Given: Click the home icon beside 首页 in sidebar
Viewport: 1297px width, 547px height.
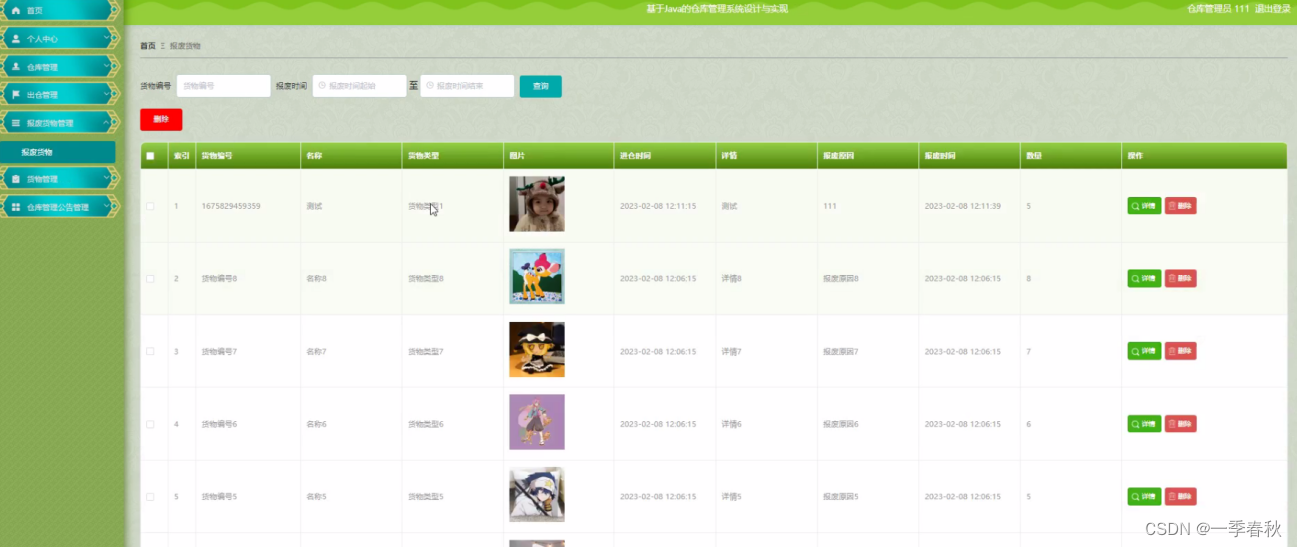Looking at the screenshot, I should click(x=15, y=10).
